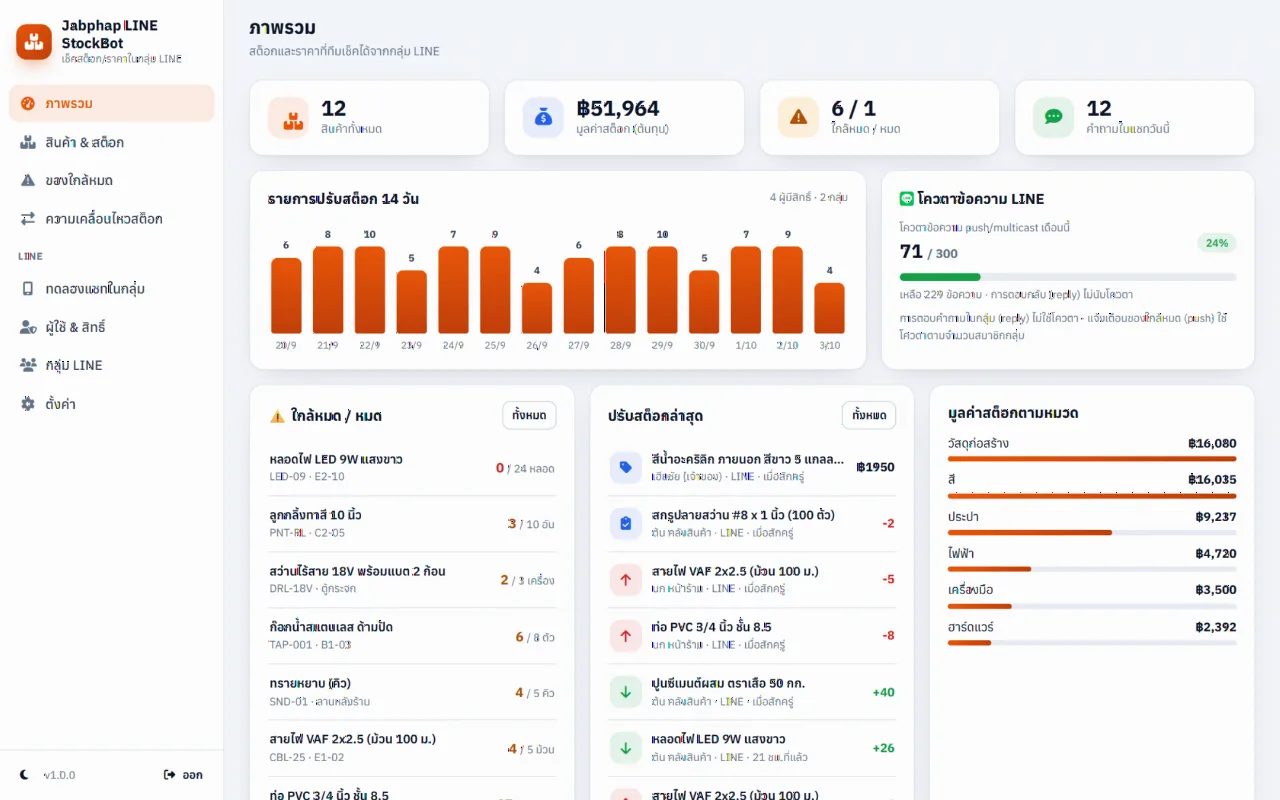The width and height of the screenshot is (1280, 800).
Task: Go to the ภาพรวม overview page
Action: click(112, 103)
